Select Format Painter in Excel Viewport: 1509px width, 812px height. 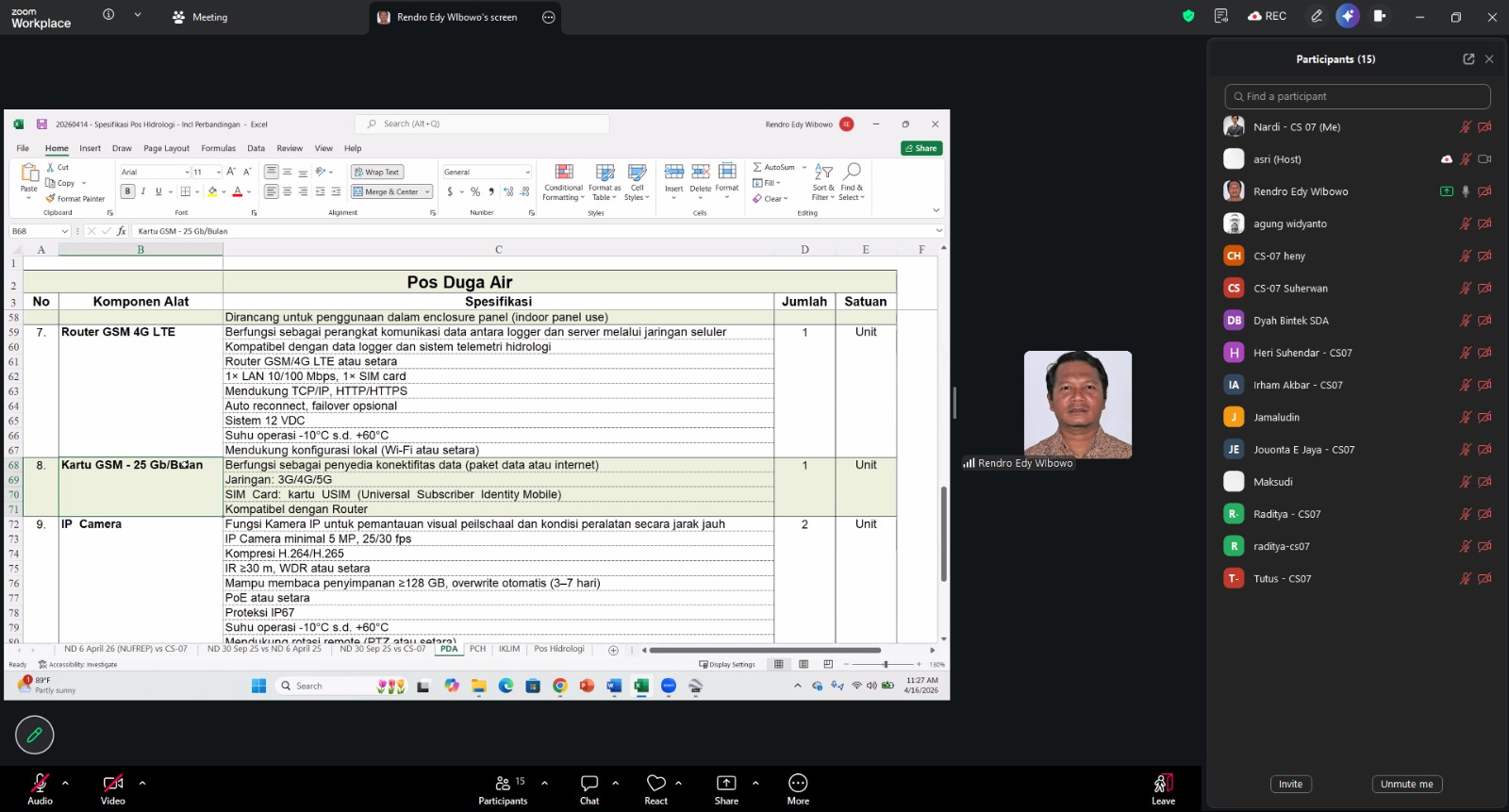pos(75,199)
